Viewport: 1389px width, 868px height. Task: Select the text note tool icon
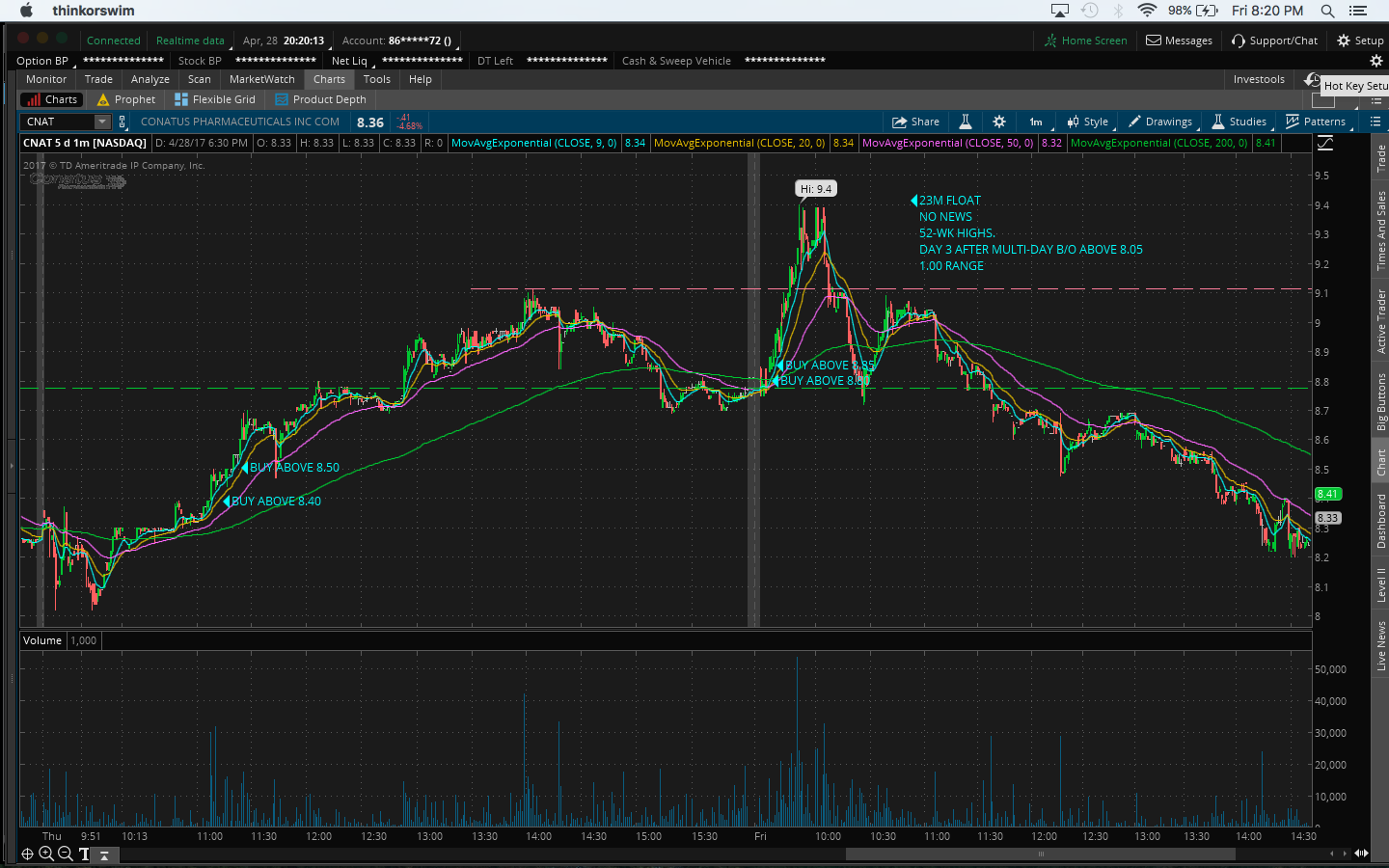[x=84, y=854]
